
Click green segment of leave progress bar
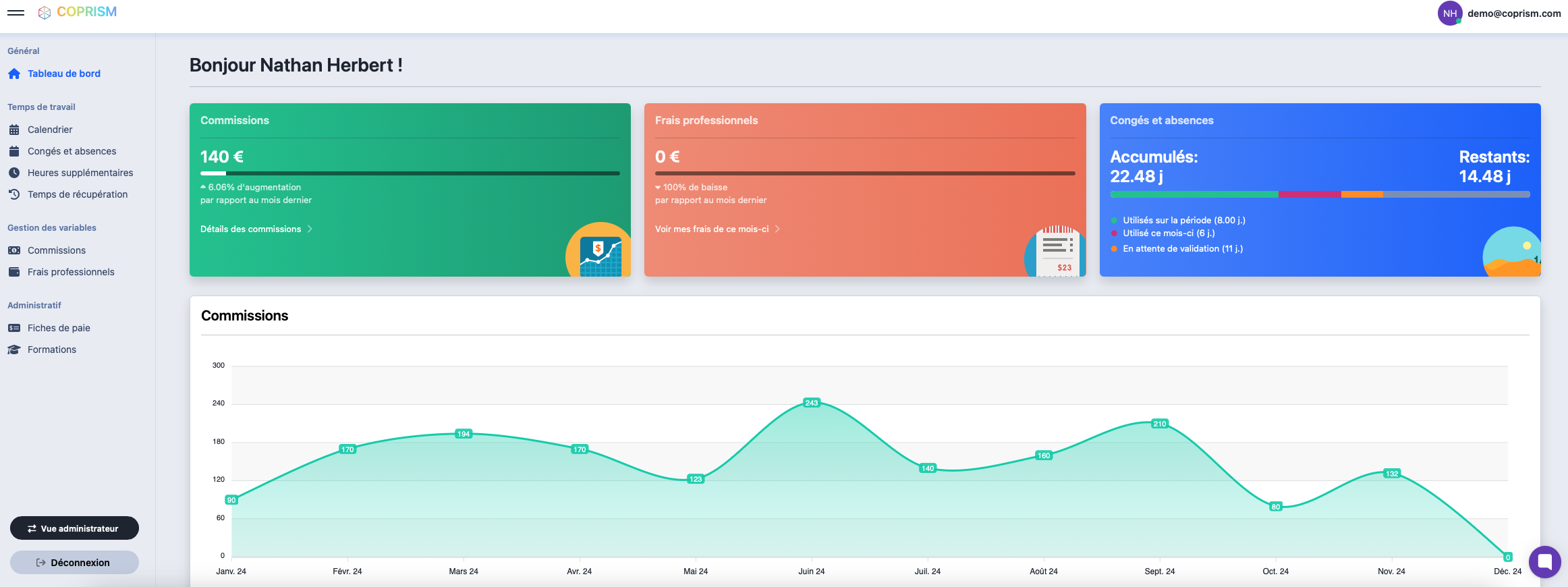coord(1194,194)
